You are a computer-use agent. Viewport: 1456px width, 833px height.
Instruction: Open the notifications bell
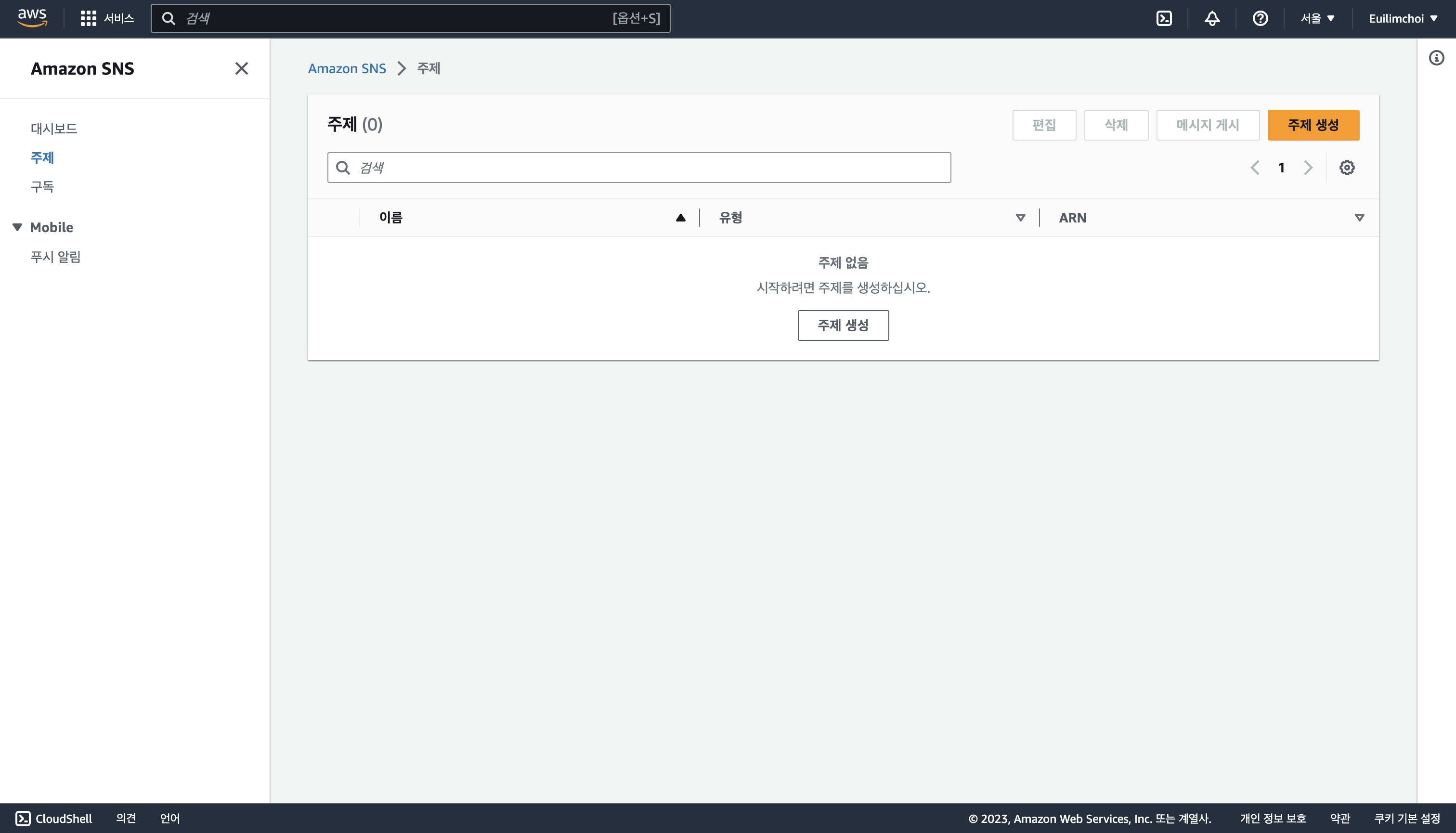click(1212, 18)
